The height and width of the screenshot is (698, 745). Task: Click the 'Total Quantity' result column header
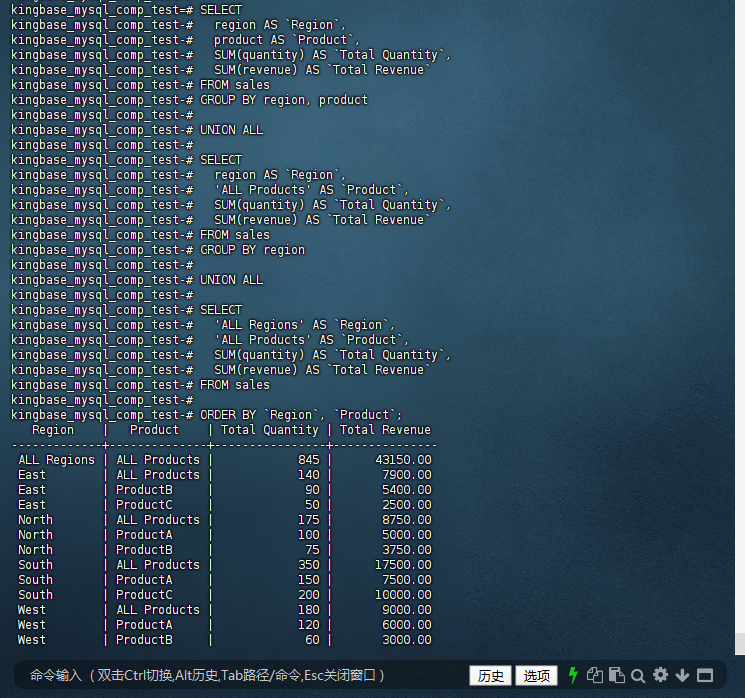pos(270,430)
